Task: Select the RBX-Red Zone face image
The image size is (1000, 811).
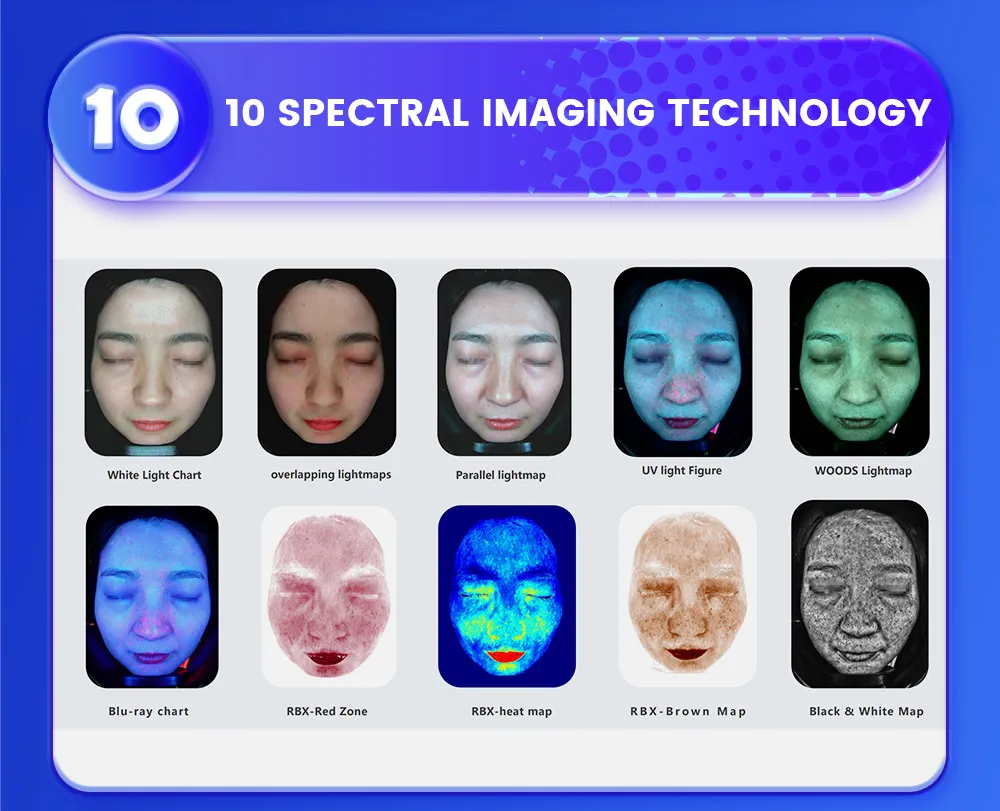Action: [328, 596]
